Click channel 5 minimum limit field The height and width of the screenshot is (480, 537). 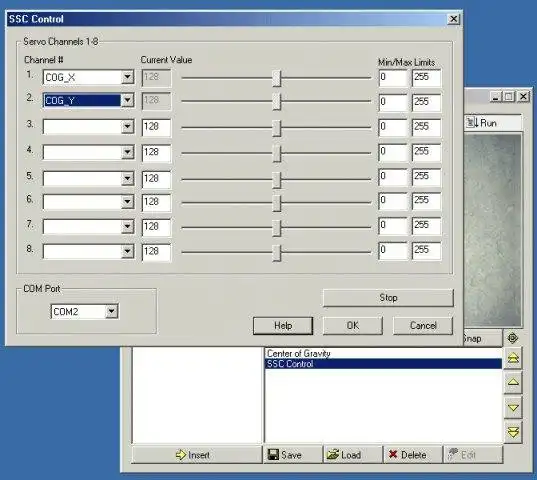[393, 177]
